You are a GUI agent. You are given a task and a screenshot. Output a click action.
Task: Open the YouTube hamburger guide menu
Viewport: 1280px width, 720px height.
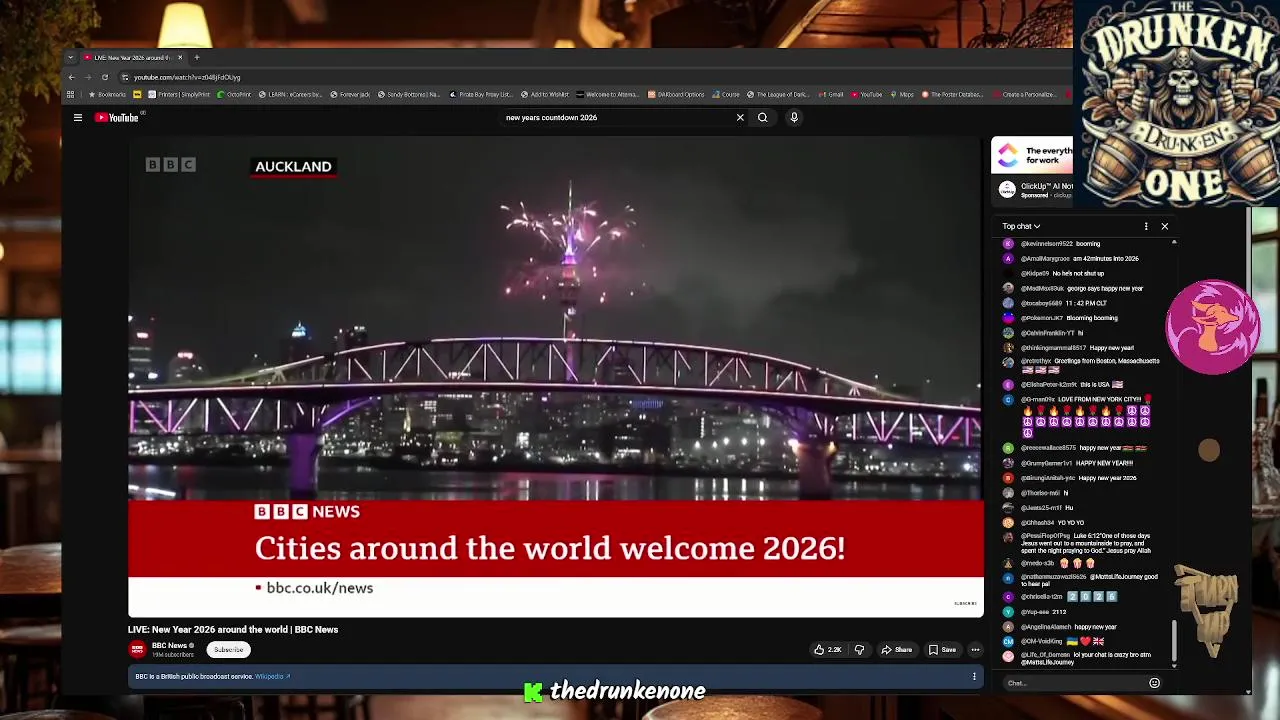pos(77,118)
